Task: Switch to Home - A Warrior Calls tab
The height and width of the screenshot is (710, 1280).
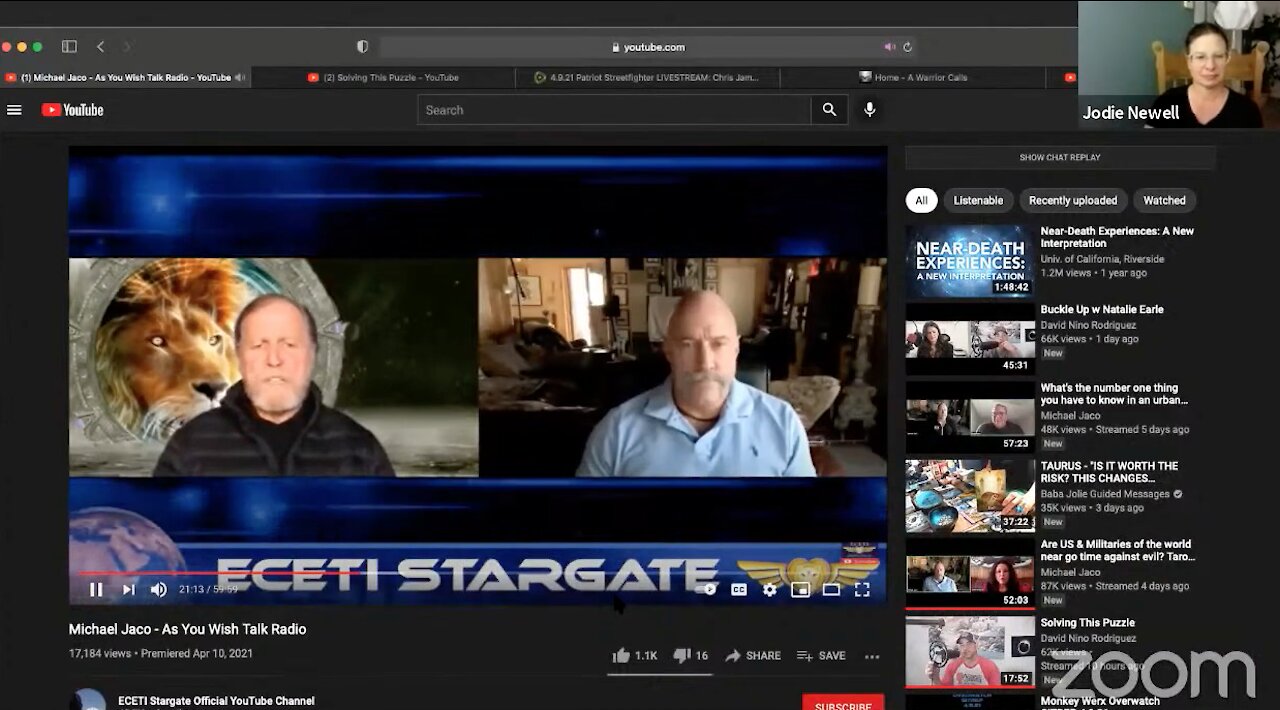Action: click(x=913, y=77)
